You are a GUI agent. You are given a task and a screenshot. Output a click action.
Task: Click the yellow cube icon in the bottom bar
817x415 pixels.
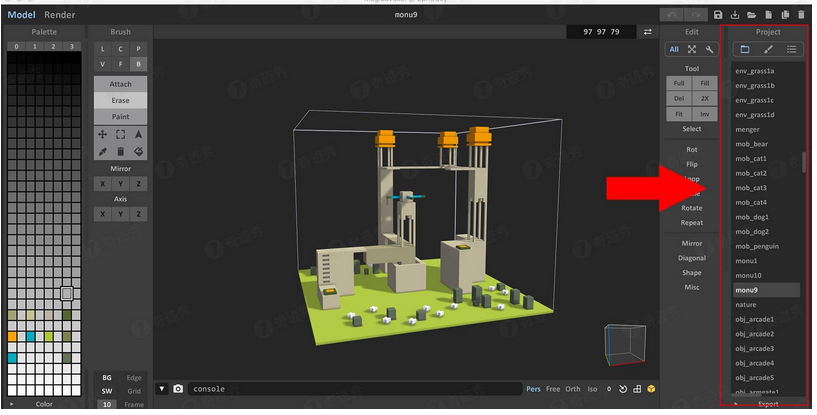[651, 389]
